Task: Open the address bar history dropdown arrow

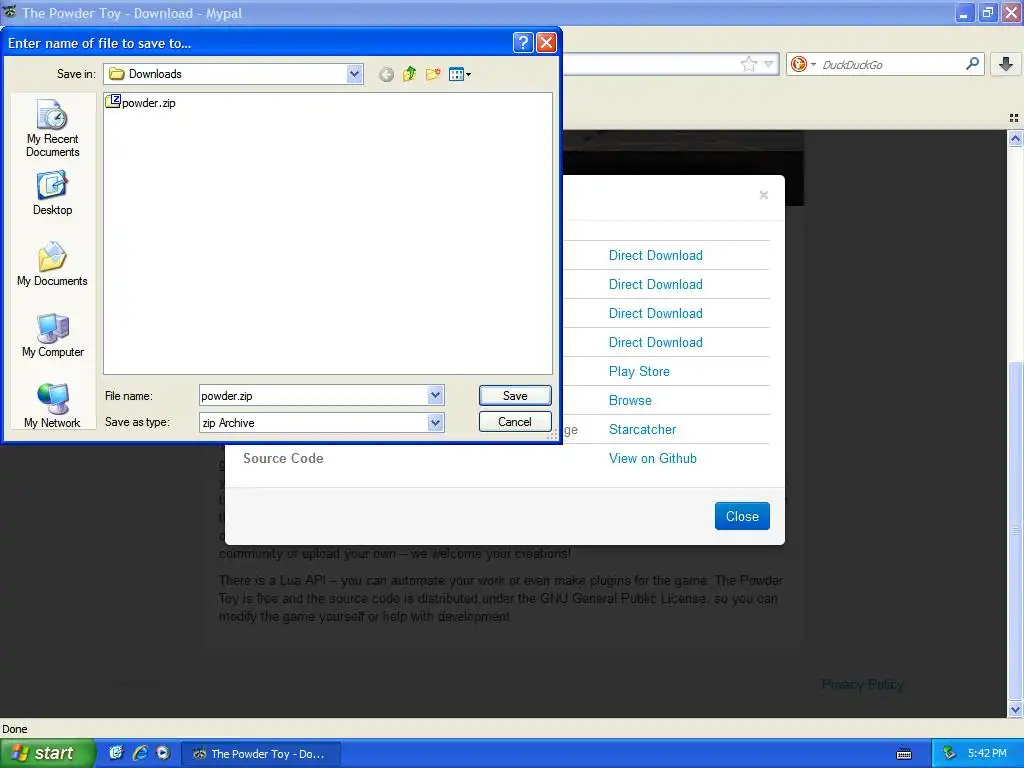Action: tap(769, 64)
